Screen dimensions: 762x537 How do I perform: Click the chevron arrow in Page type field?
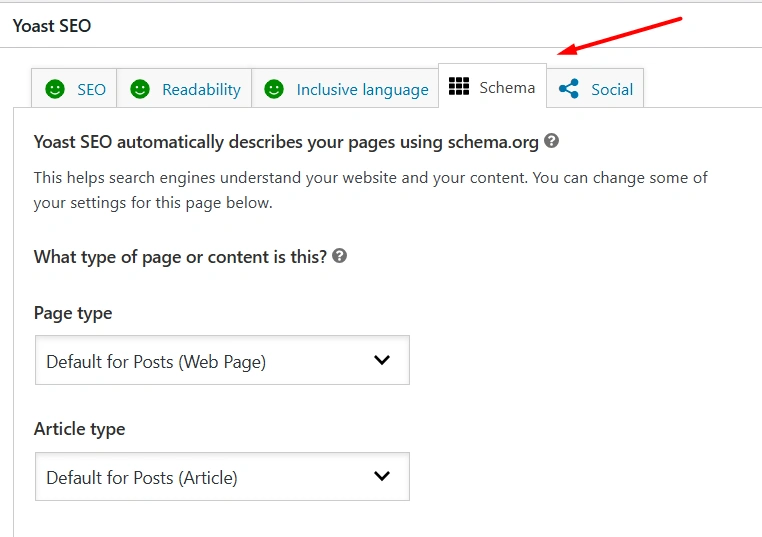(x=382, y=361)
